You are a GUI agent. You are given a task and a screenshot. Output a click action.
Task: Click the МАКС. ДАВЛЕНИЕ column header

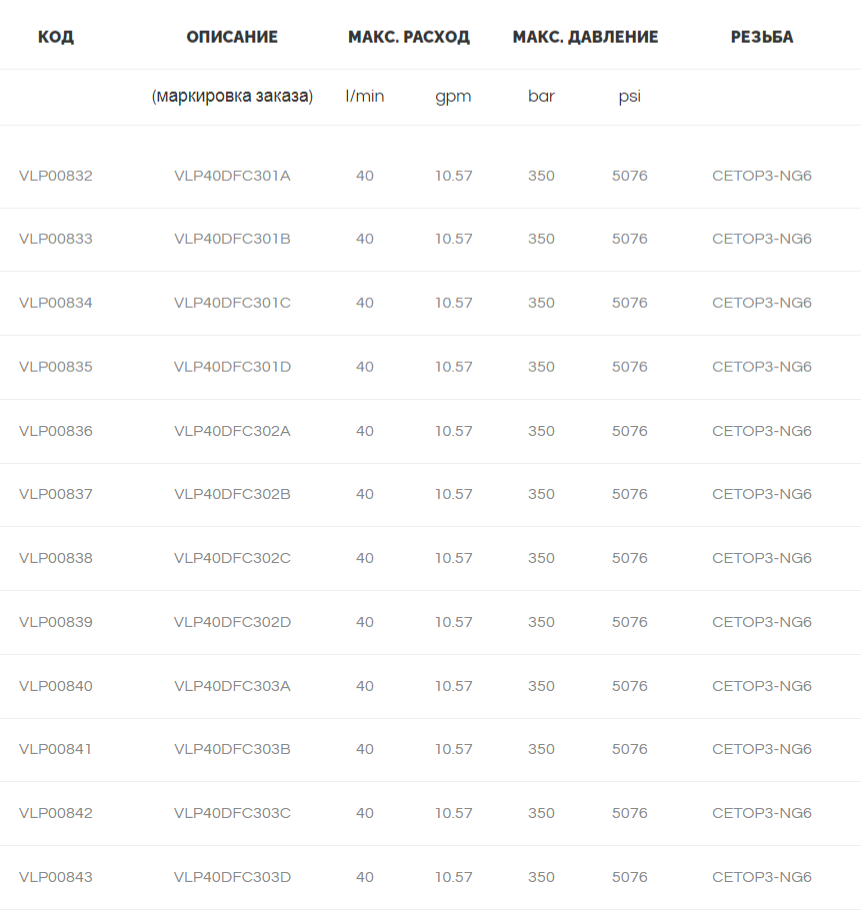coord(585,37)
